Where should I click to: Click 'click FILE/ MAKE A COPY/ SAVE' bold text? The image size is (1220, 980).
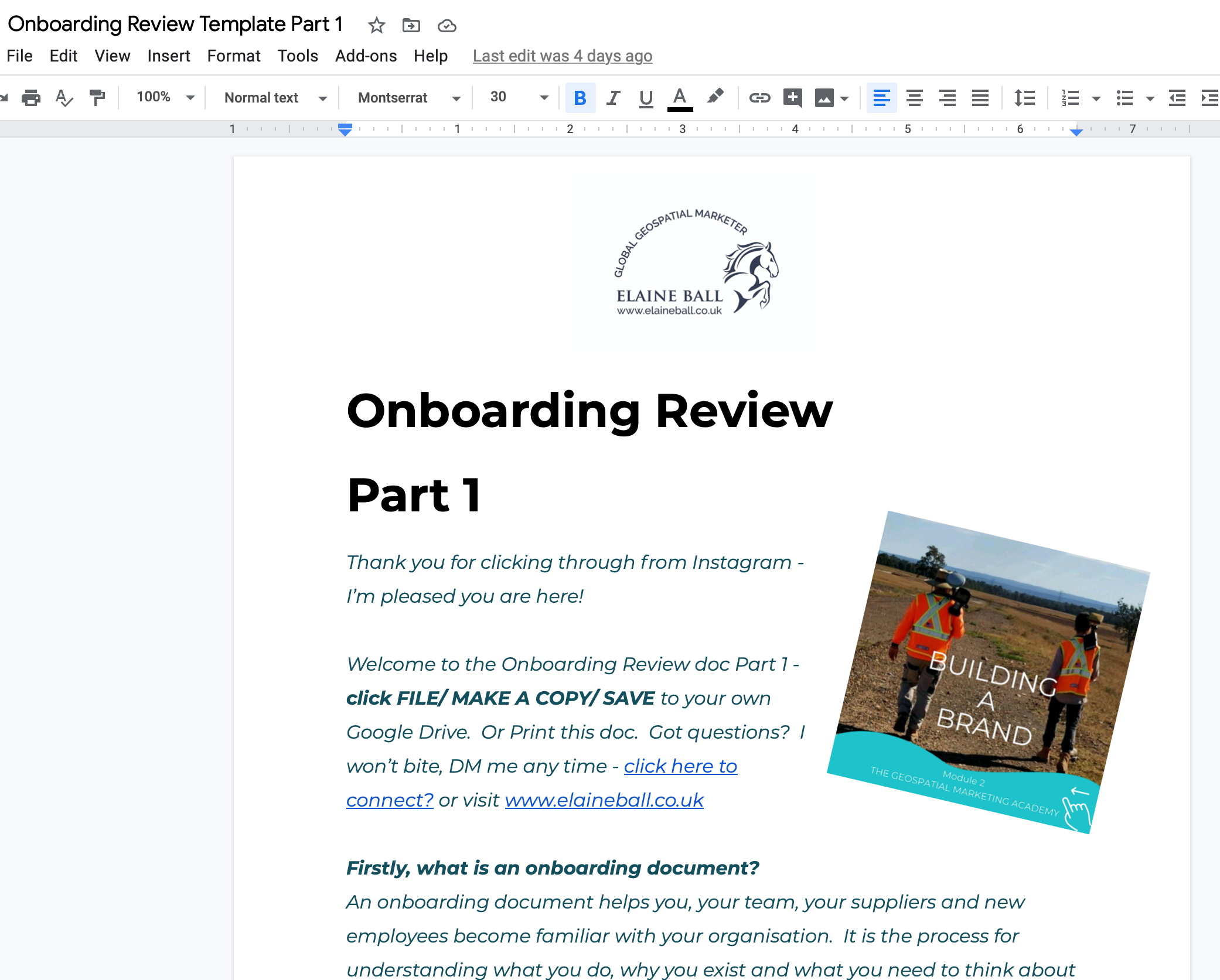pyautogui.click(x=500, y=698)
